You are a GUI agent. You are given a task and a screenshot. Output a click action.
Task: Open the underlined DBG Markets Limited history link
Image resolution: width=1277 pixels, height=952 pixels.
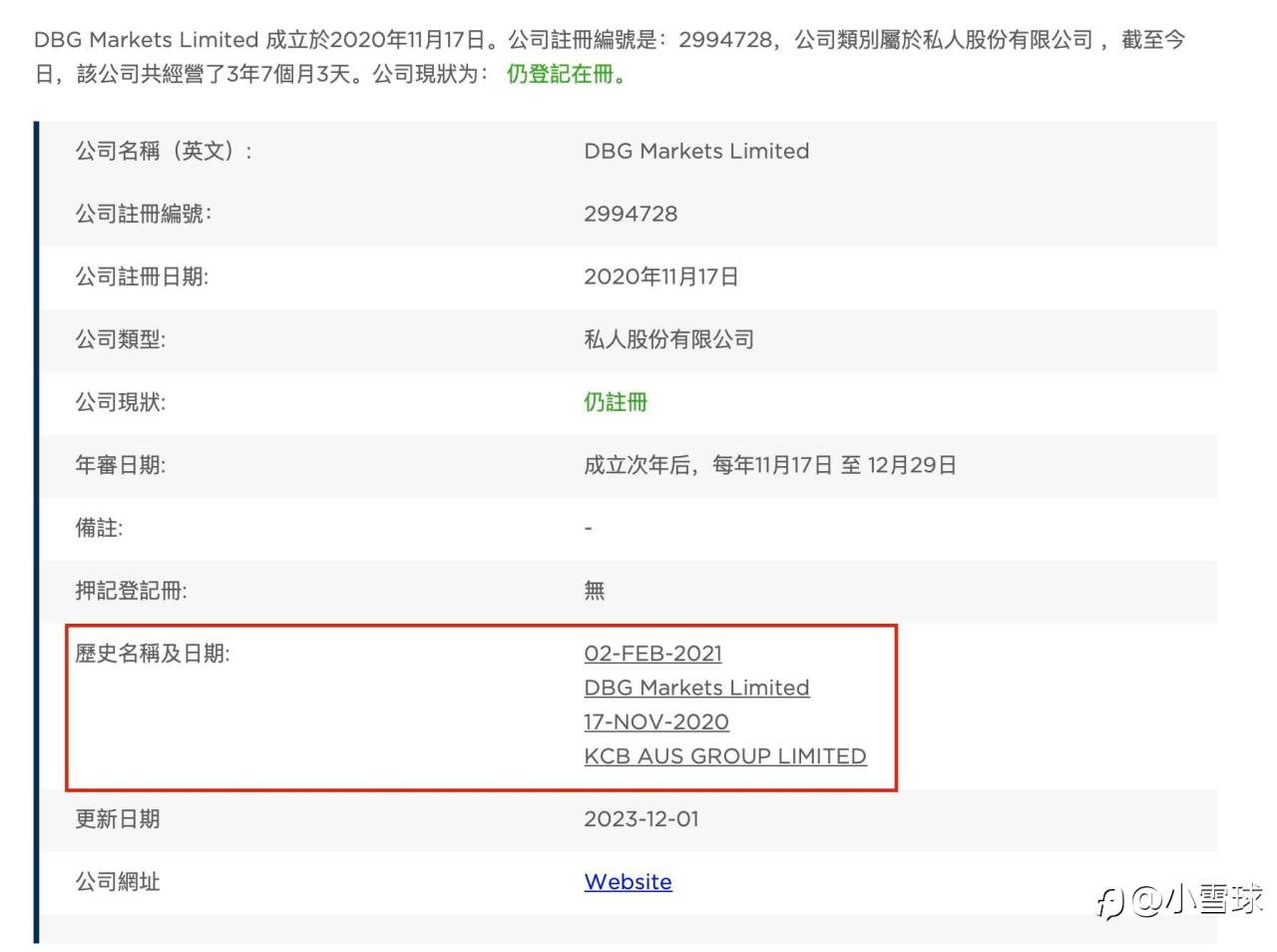coord(696,688)
